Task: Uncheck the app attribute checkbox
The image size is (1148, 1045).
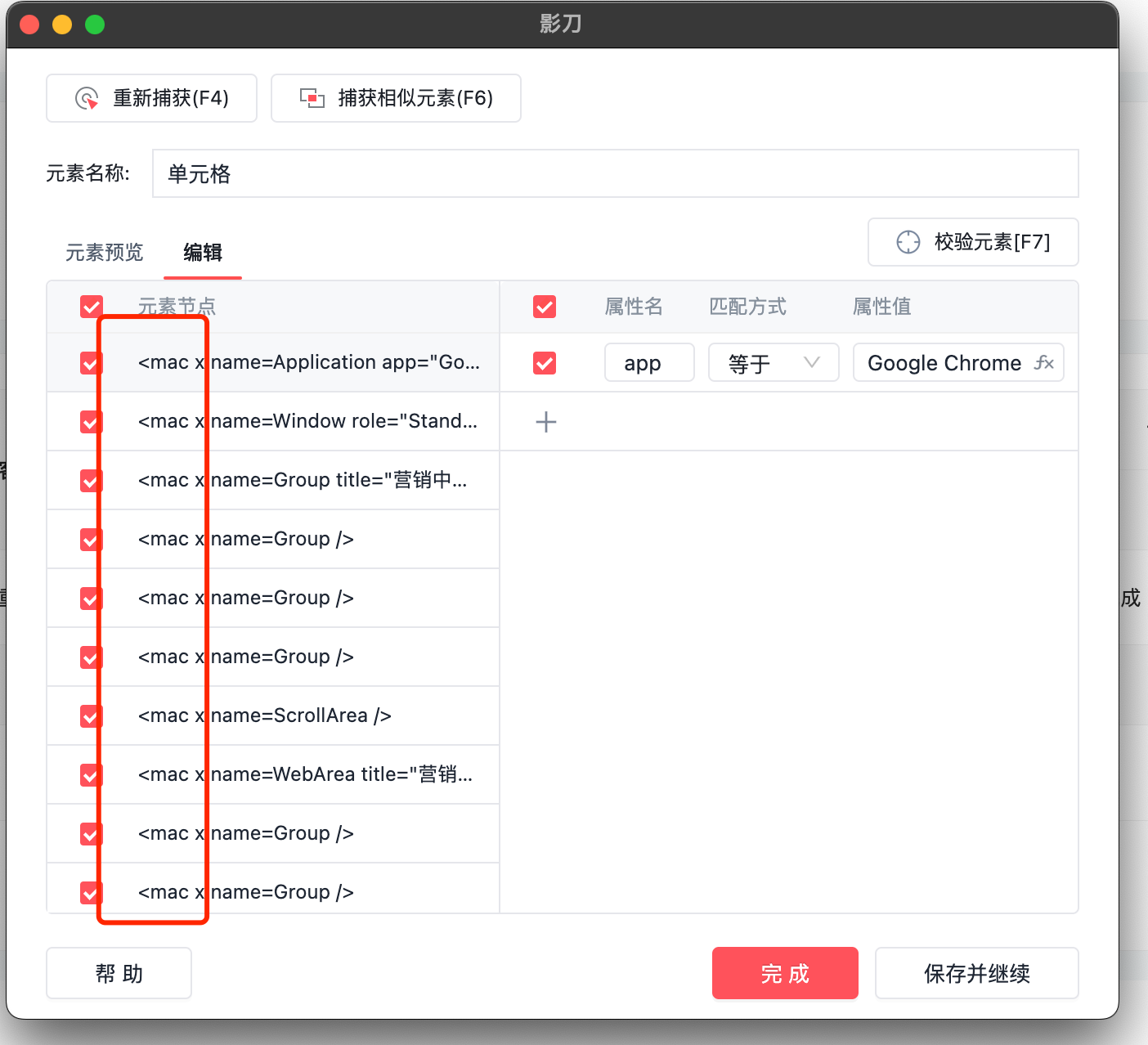Action: click(x=544, y=362)
